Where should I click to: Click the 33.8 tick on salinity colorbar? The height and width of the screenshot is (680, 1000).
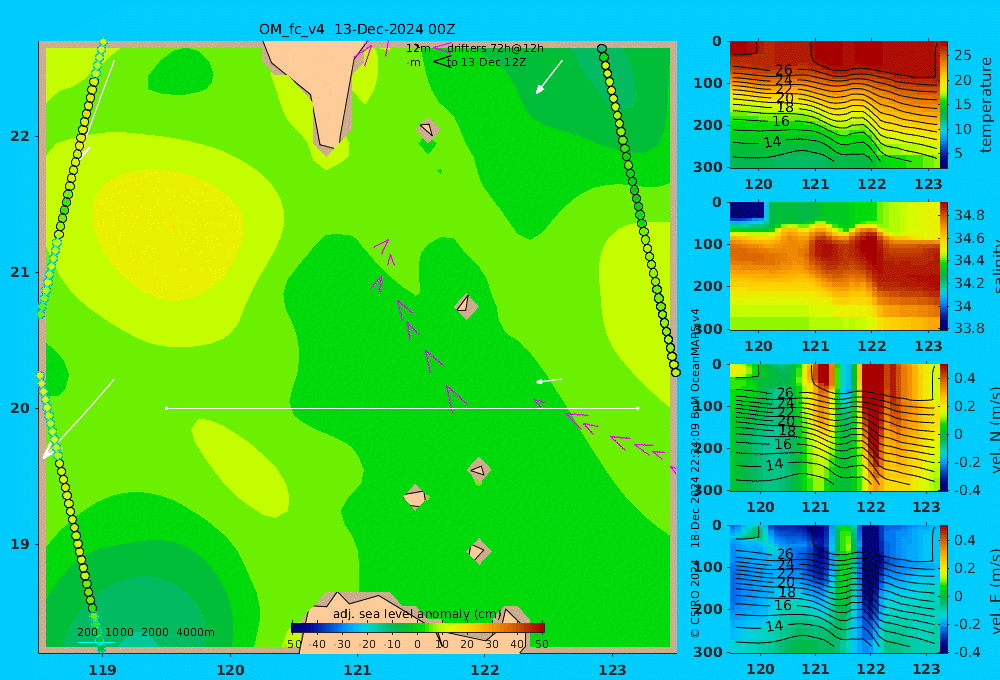pyautogui.click(x=969, y=328)
